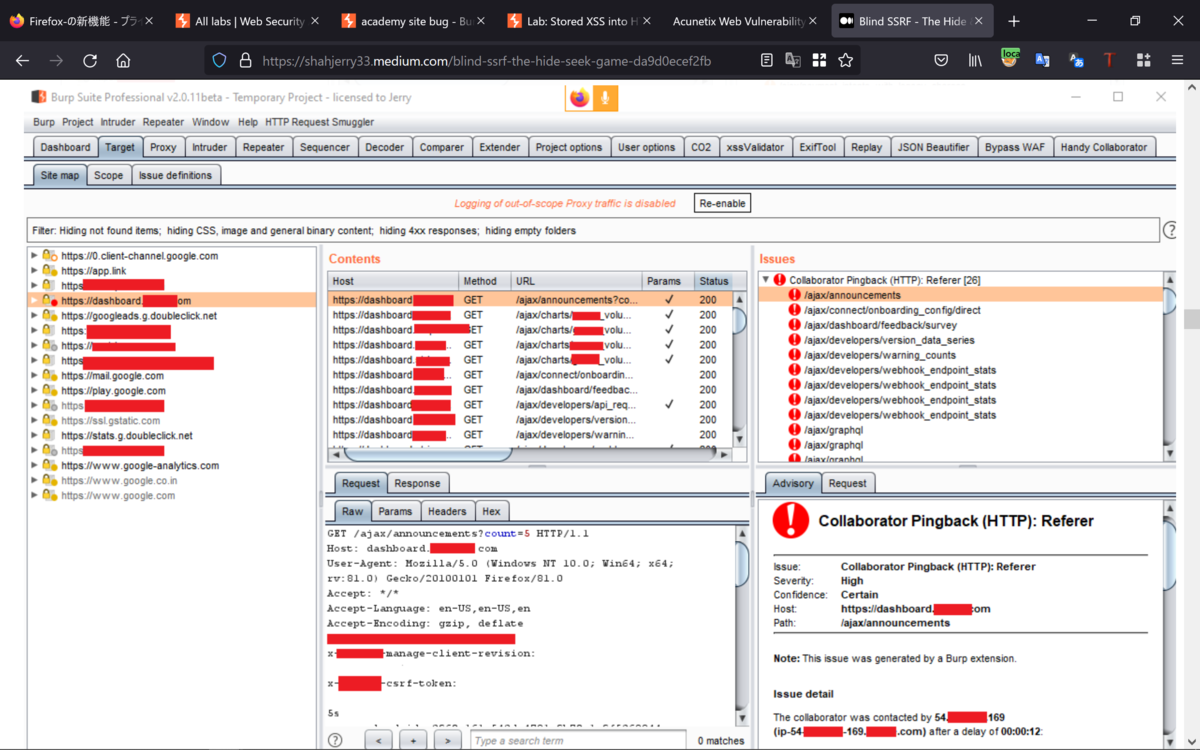
Task: Click the red T extension icon
Action: coord(1109,61)
